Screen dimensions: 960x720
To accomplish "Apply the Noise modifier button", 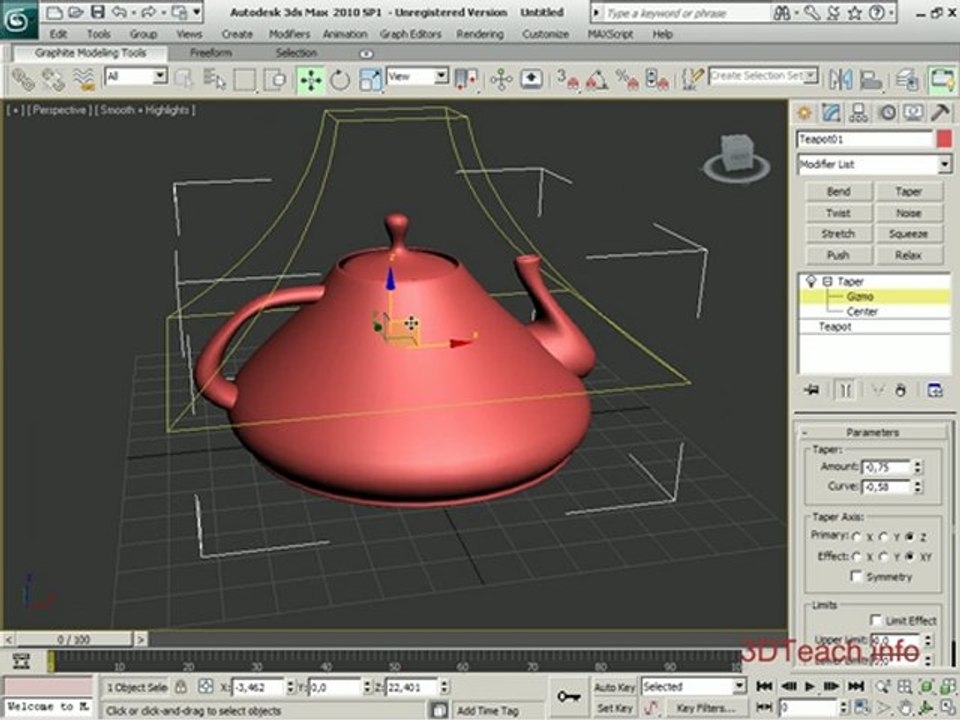I will click(909, 213).
